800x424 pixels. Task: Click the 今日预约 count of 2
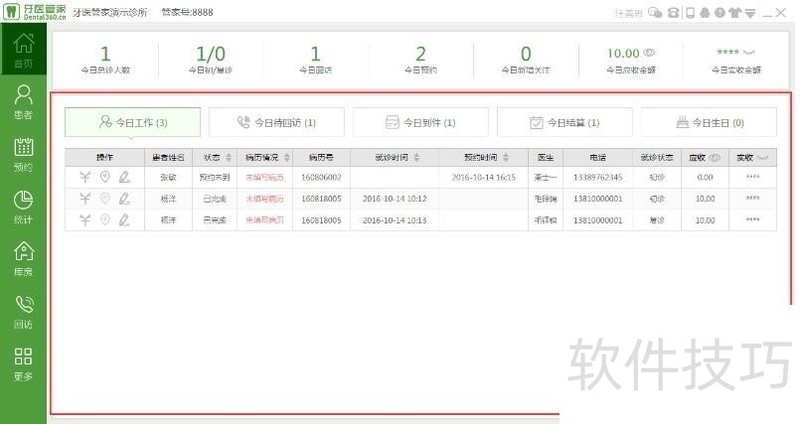420,54
